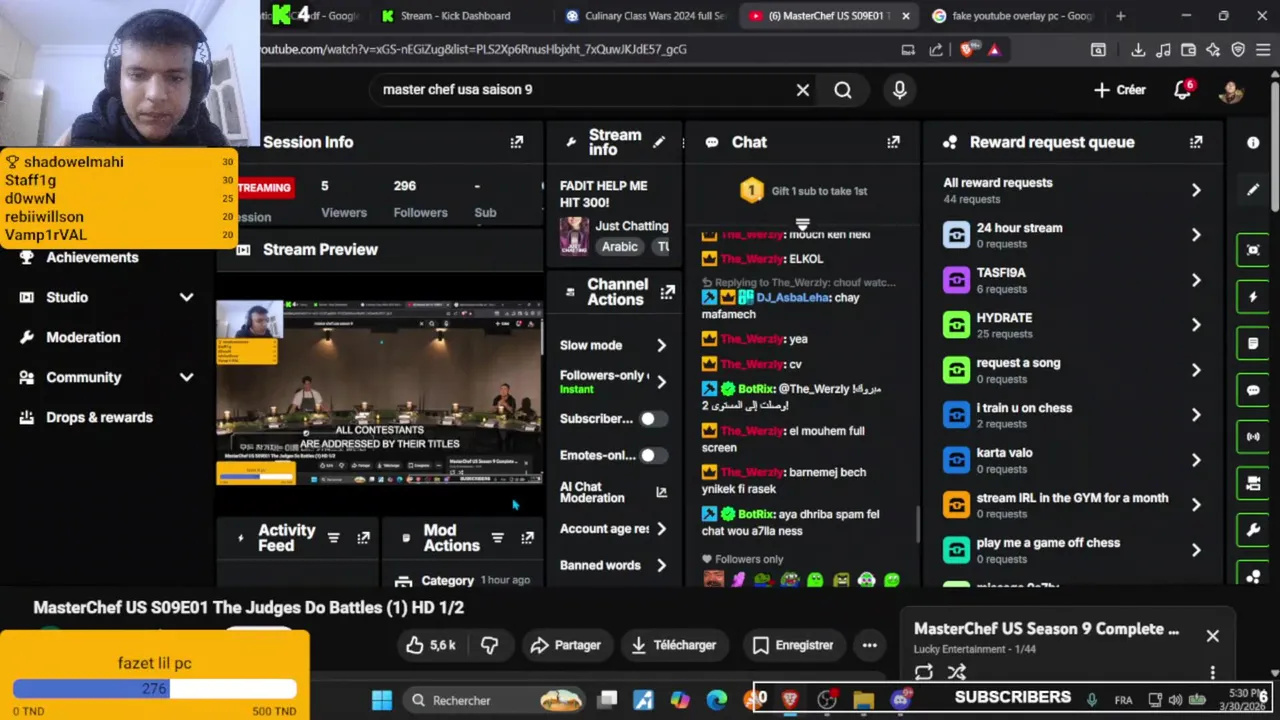This screenshot has height=720, width=1280.
Task: Open TASFI9A reward requests
Action: click(1073, 280)
